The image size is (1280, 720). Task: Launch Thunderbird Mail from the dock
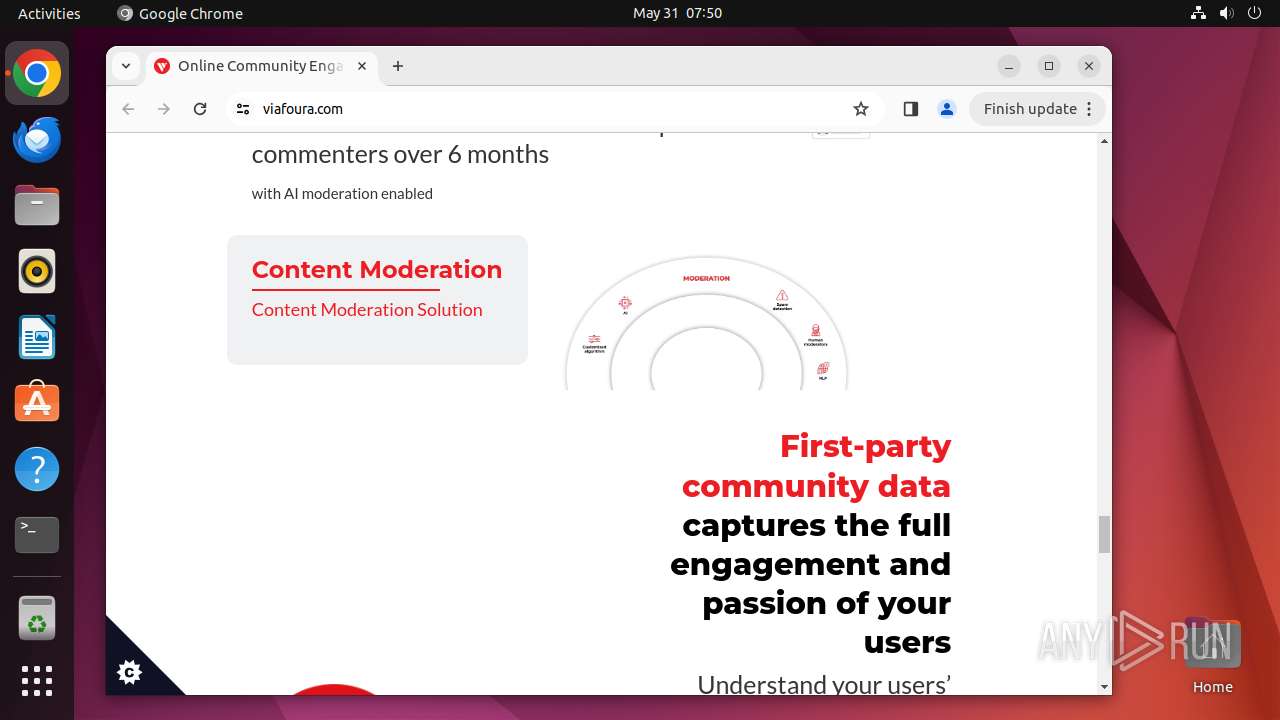click(37, 139)
